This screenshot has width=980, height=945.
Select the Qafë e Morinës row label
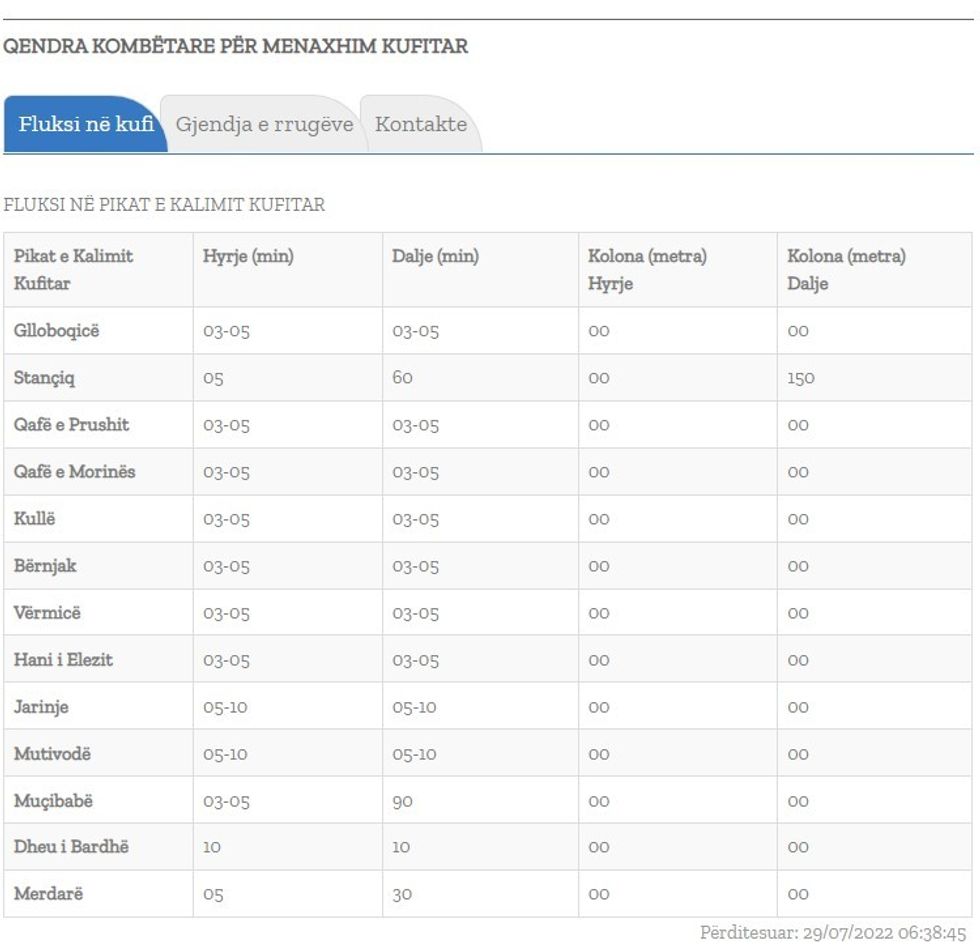click(74, 472)
